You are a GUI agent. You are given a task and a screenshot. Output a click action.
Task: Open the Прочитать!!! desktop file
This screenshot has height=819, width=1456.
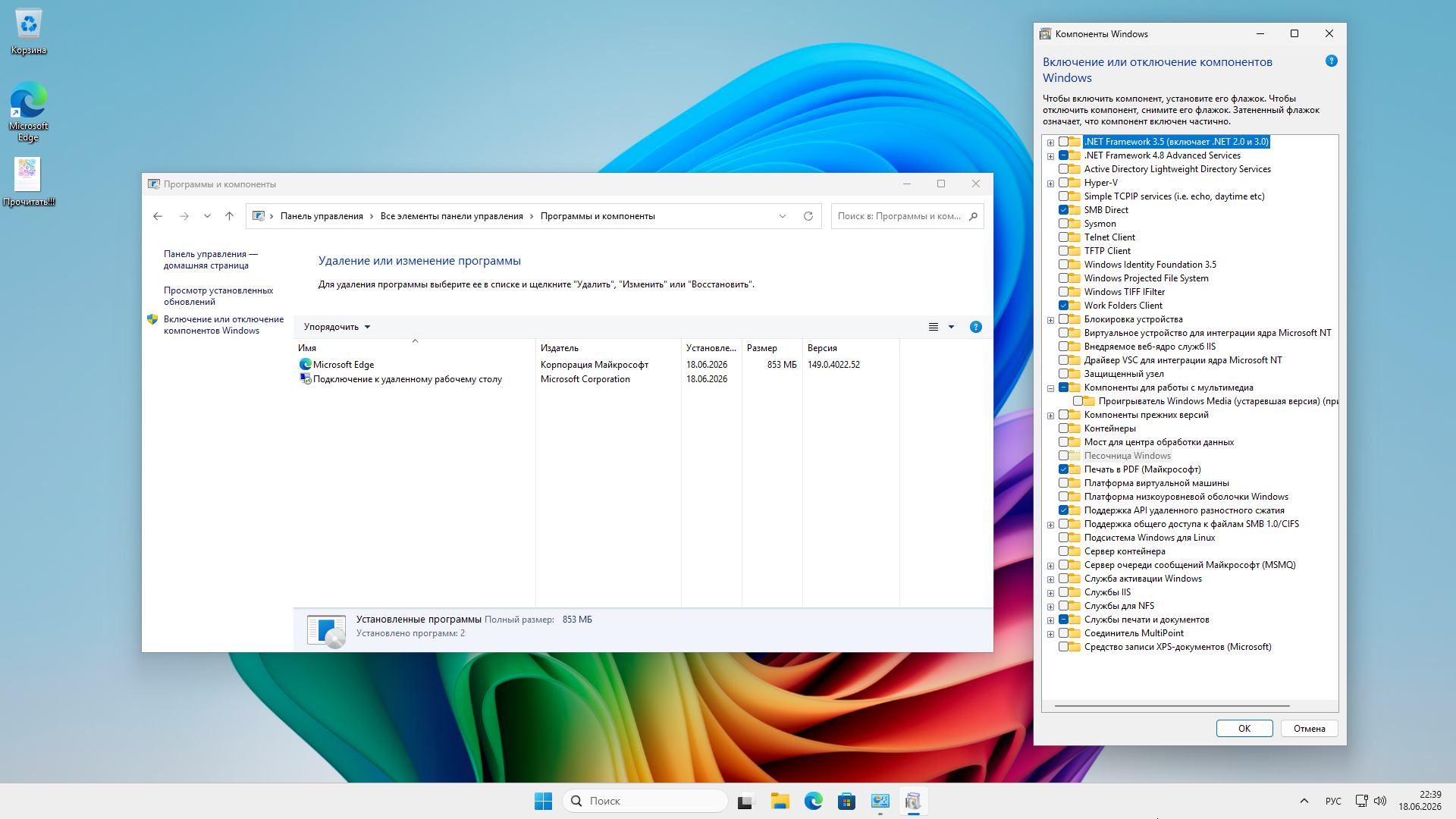(29, 182)
